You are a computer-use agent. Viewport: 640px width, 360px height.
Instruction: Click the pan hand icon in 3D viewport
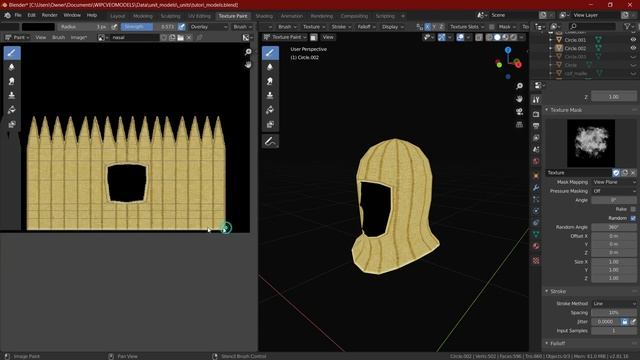click(x=519, y=99)
